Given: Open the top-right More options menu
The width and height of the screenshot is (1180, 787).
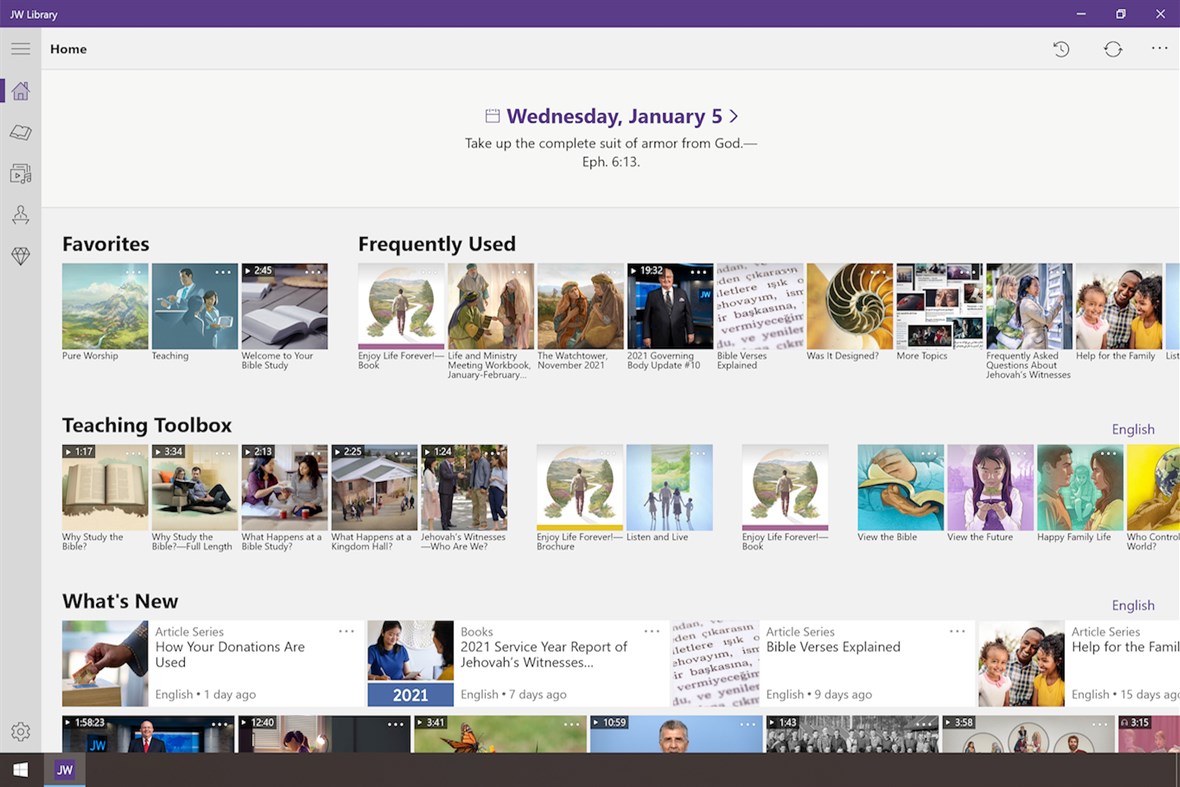Looking at the screenshot, I should pos(1159,48).
